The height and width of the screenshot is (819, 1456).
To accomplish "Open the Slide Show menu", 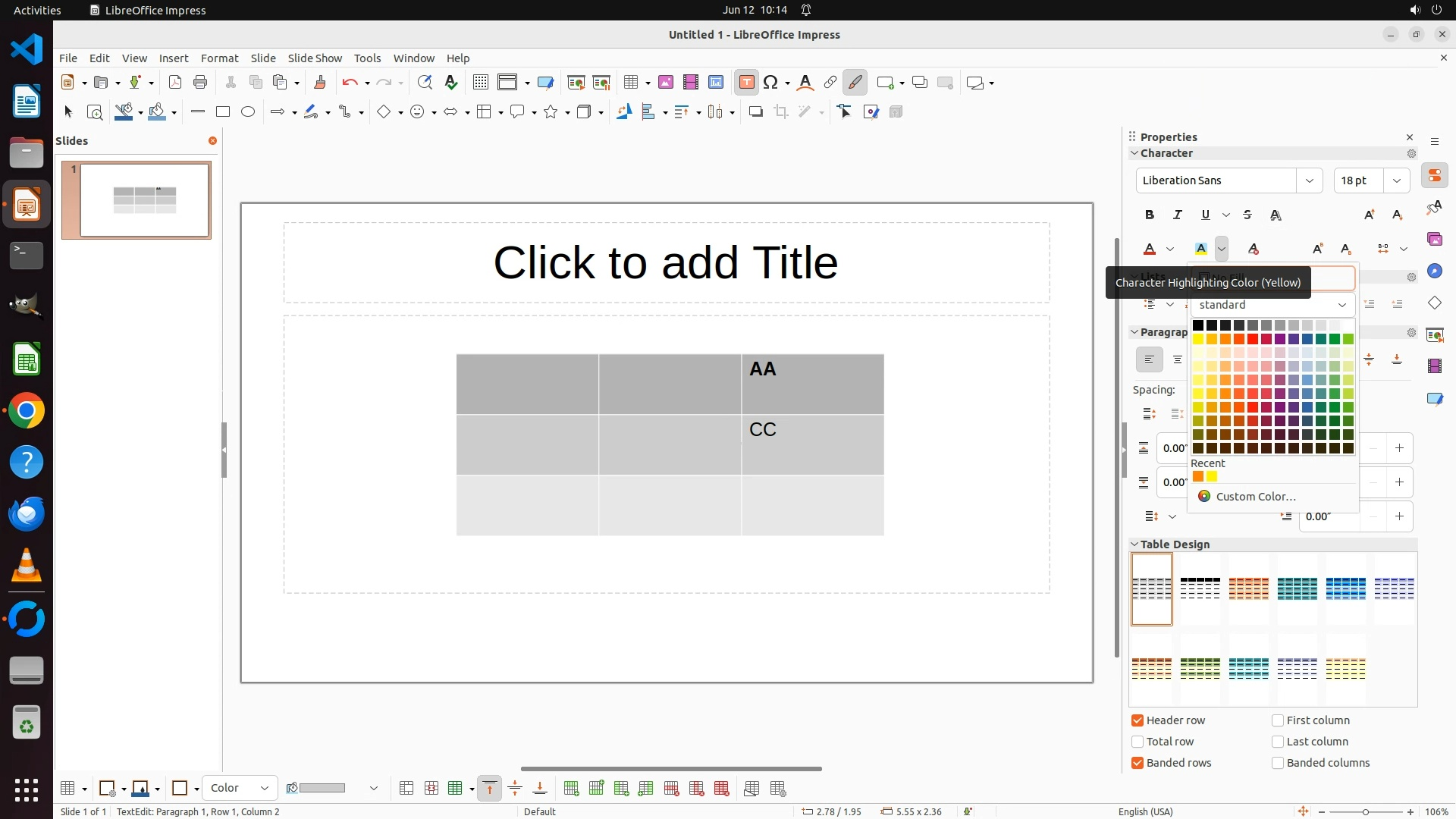I will coord(315,58).
